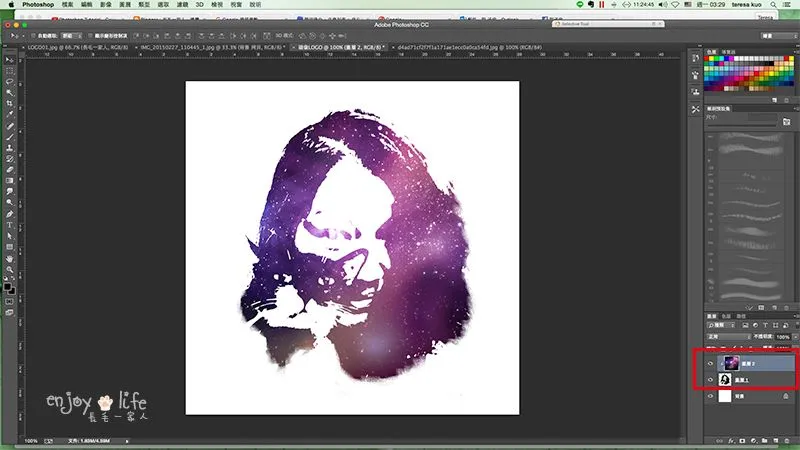
Task: Select the galaxy layer thumbnail
Action: (731, 363)
